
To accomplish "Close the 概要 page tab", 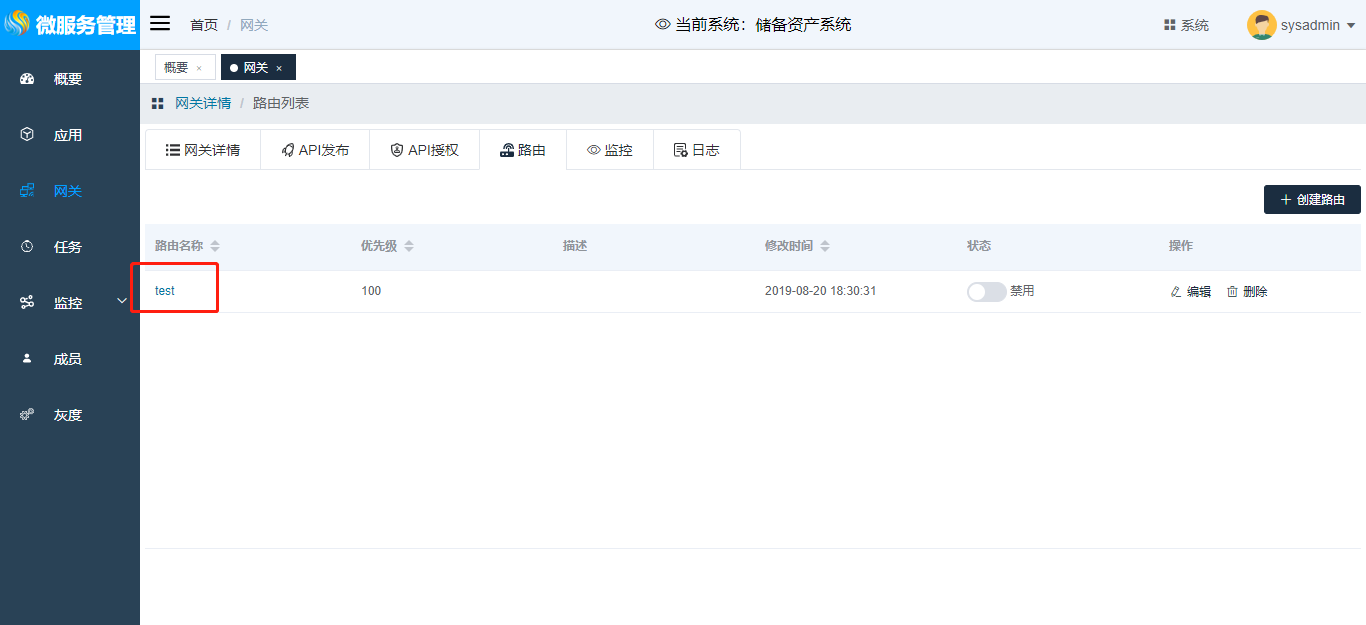I will (x=199, y=68).
